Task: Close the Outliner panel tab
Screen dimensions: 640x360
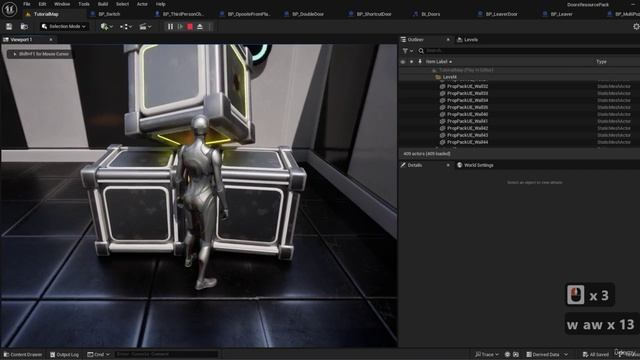Action: click(x=448, y=40)
